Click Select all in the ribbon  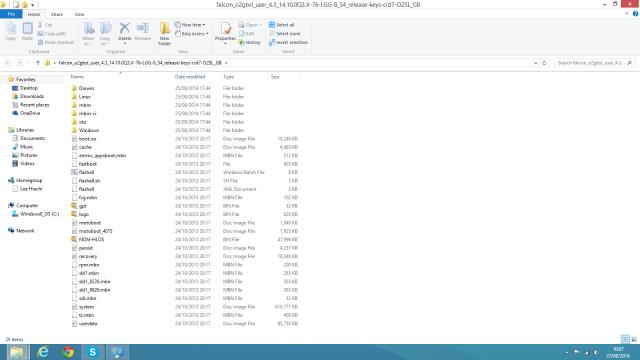tap(282, 25)
